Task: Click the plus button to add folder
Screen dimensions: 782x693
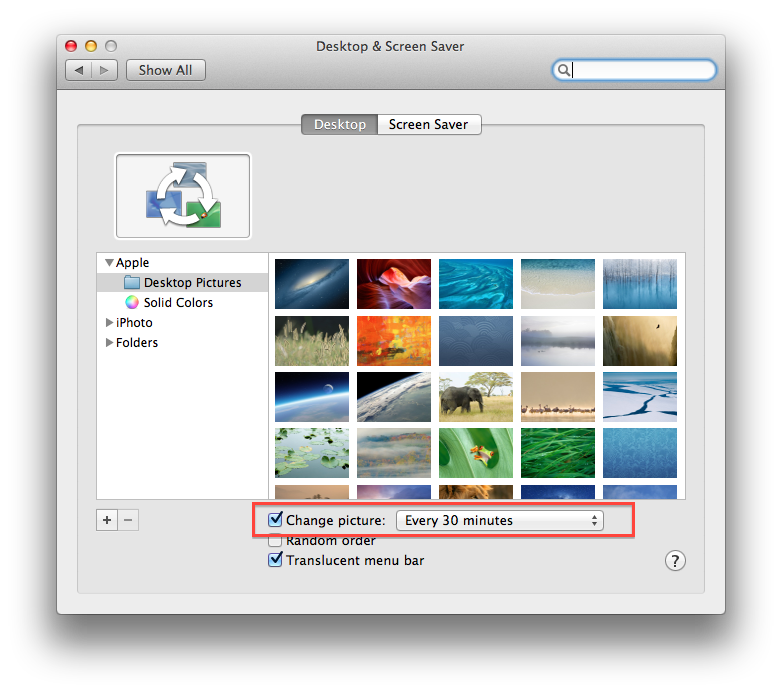Action: point(107,520)
